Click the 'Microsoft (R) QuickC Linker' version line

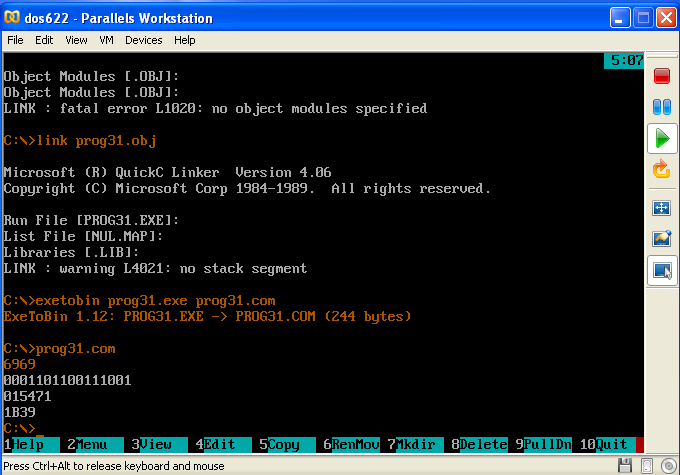point(167,173)
